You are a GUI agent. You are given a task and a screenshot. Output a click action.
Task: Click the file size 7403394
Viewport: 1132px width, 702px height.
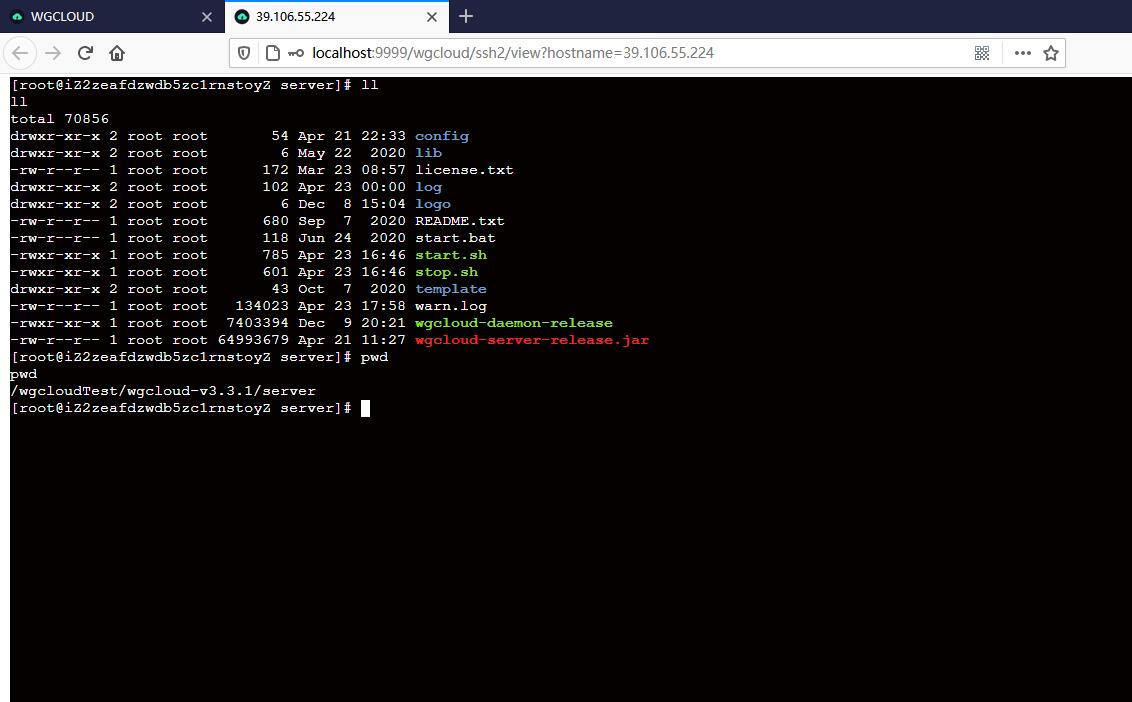coord(257,323)
